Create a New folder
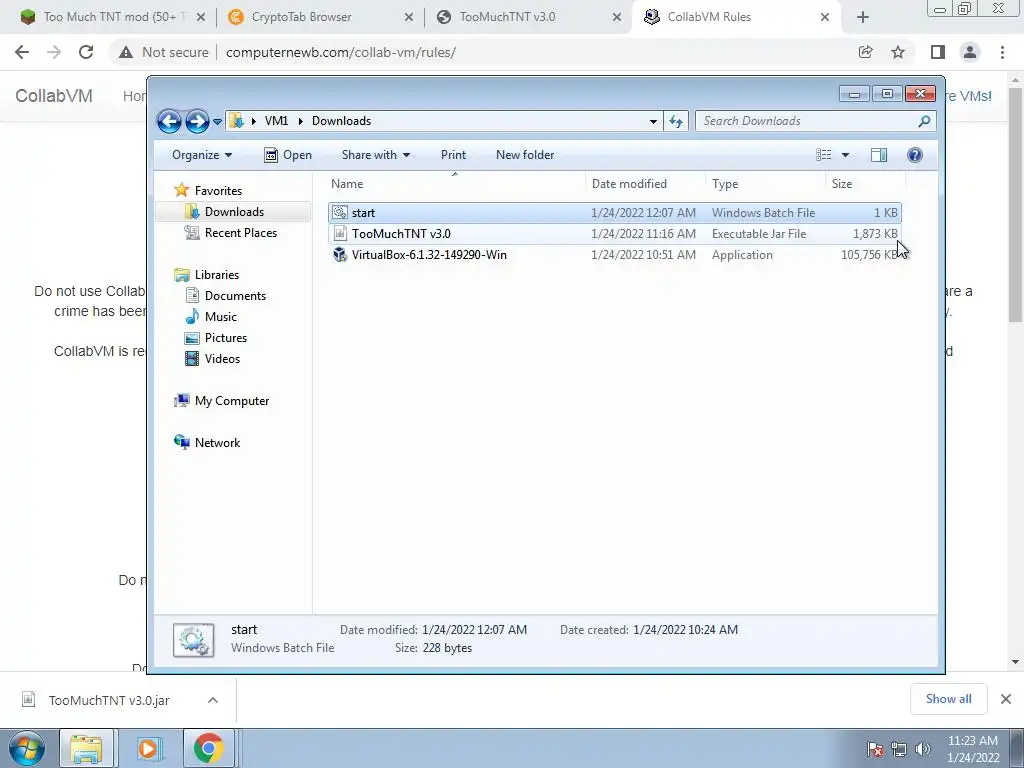The height and width of the screenshot is (768, 1024). pyautogui.click(x=525, y=155)
